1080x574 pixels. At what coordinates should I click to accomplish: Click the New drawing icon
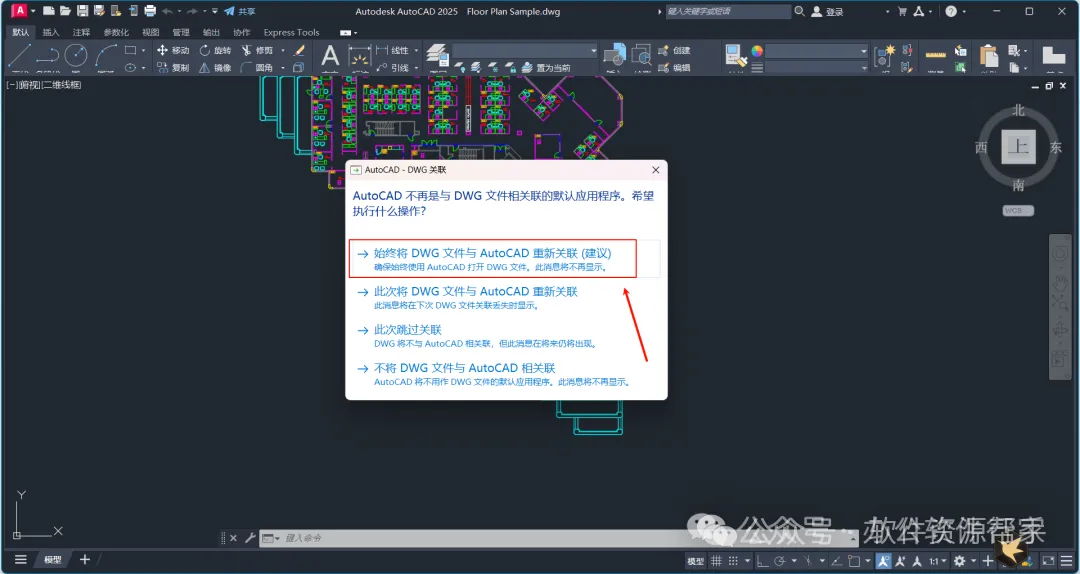pos(49,11)
